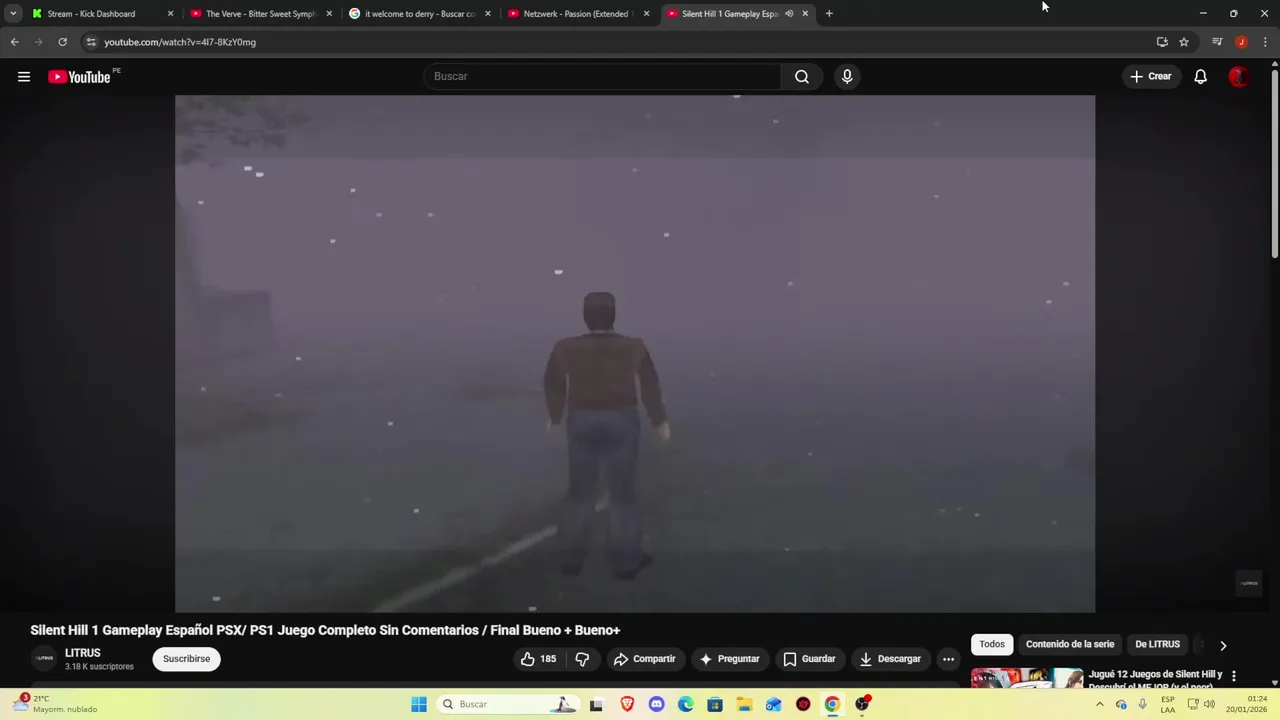Click the Preguntar button

[729, 659]
